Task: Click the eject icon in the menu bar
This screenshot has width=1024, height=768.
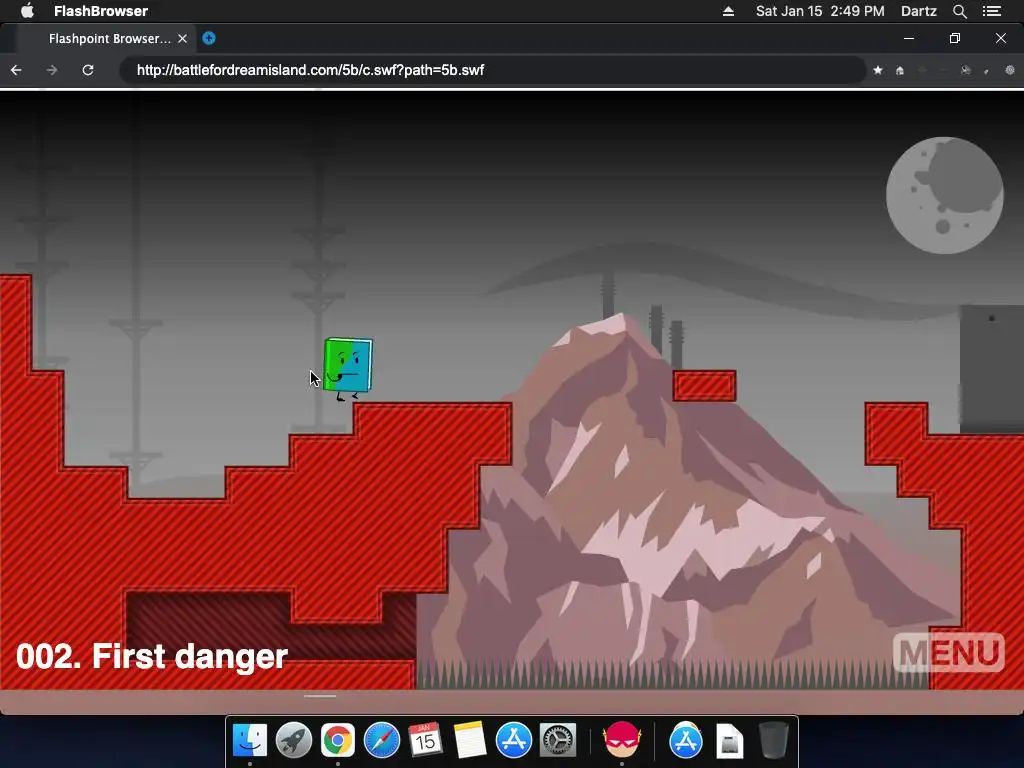Action: (x=728, y=11)
